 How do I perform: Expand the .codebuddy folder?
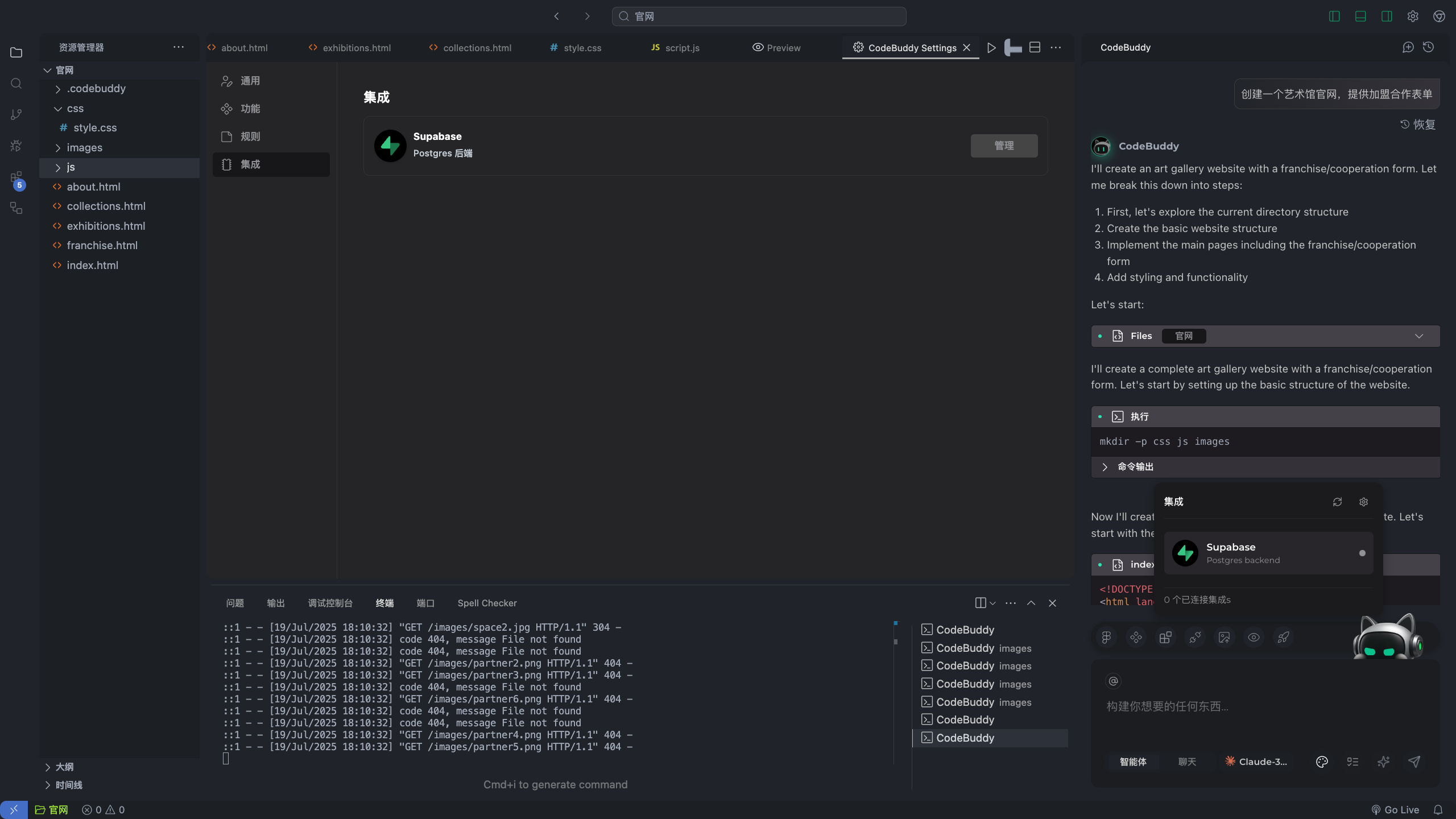tap(57, 89)
